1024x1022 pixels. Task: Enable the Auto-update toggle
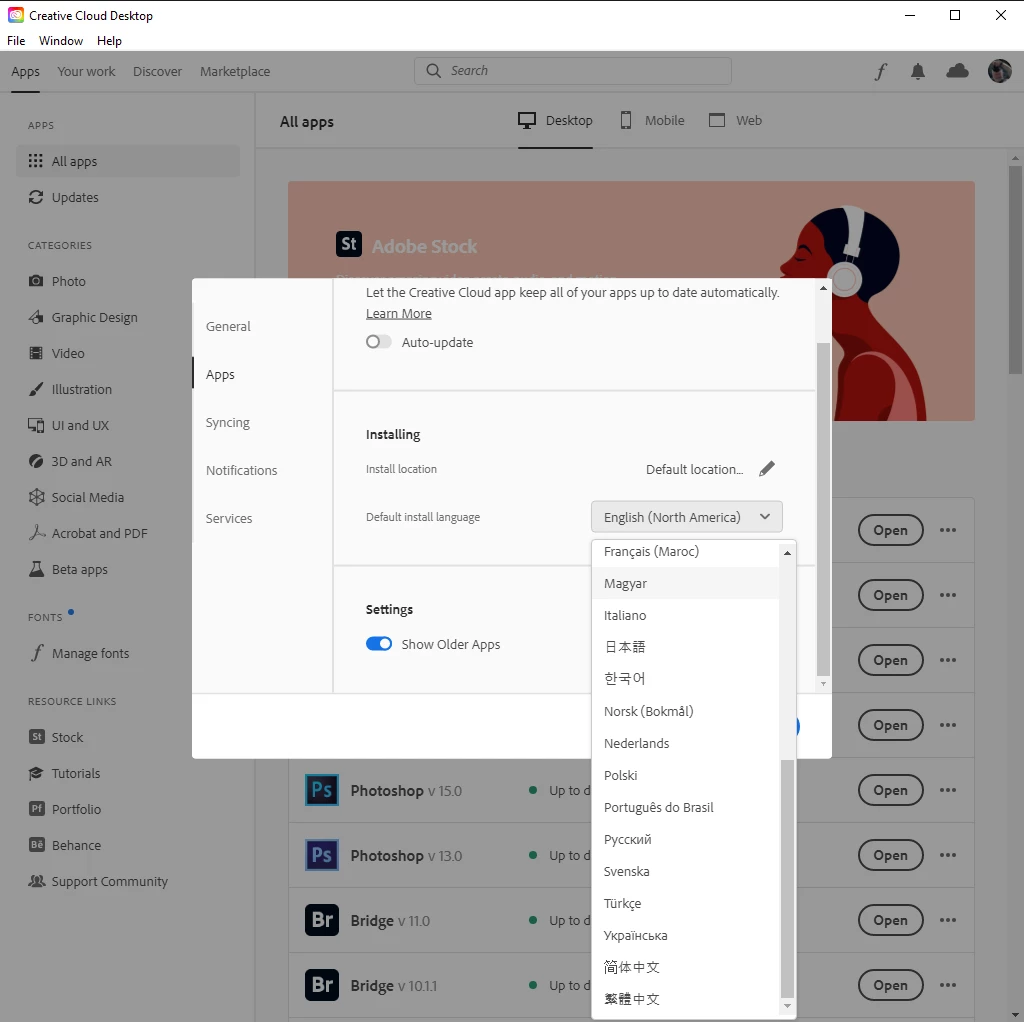click(379, 342)
